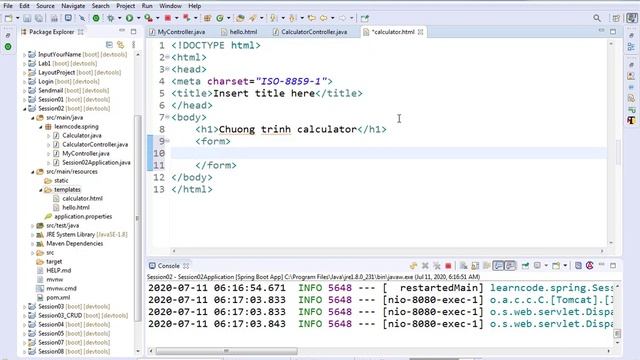Click the red Stop icon in main toolbar
Screen dimensions: 640x360
(x=167, y=18)
